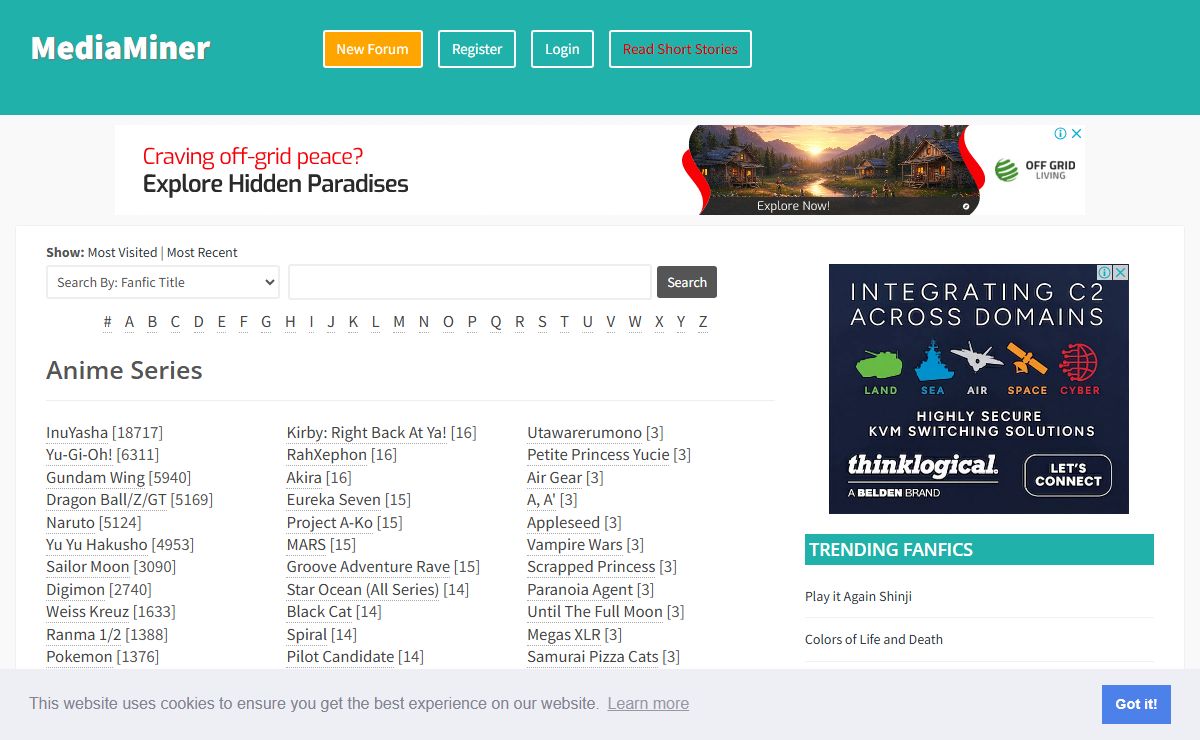Open the Naruto series link
The image size is (1200, 740).
pos(70,523)
